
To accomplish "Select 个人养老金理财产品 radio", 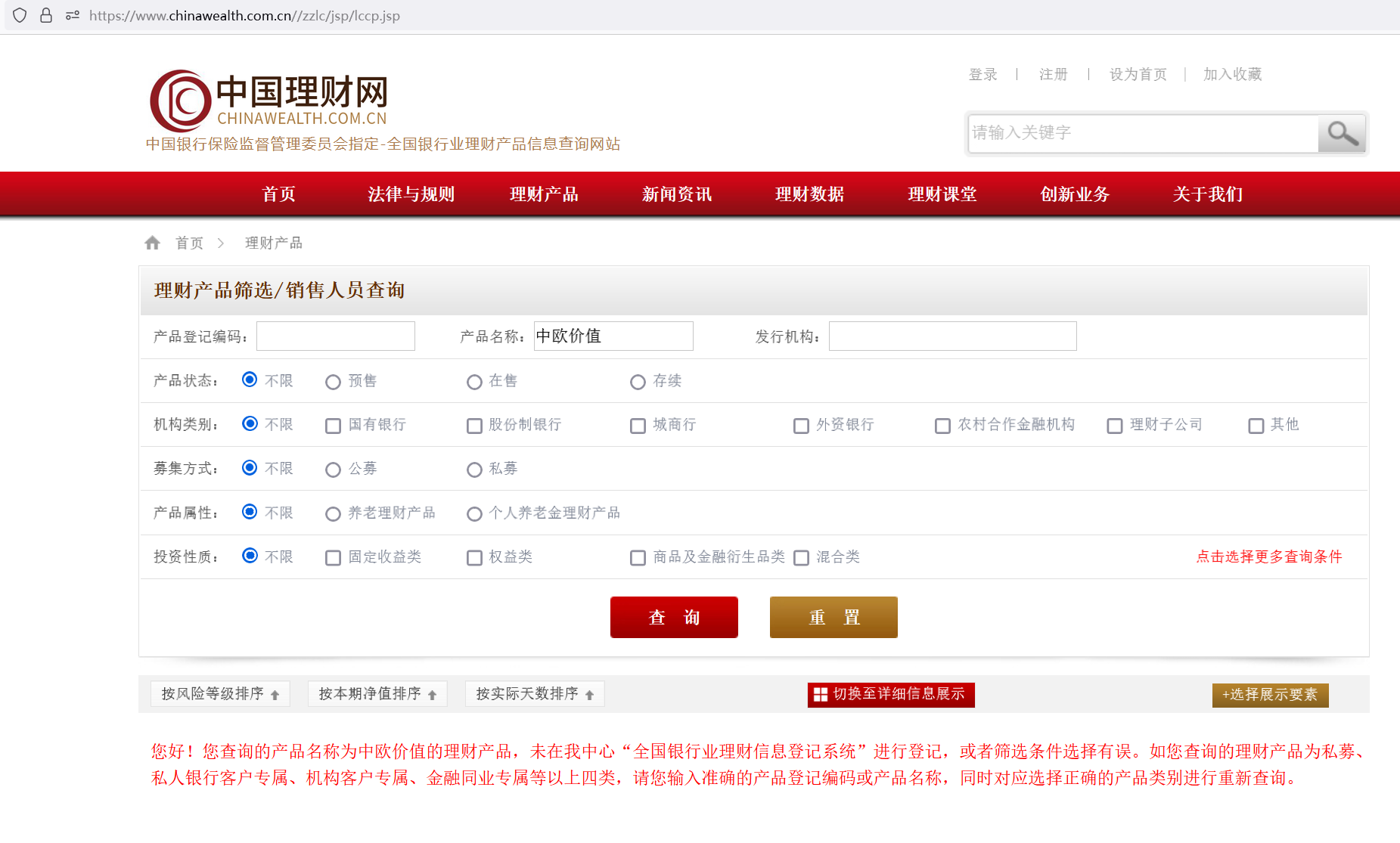I will (474, 514).
